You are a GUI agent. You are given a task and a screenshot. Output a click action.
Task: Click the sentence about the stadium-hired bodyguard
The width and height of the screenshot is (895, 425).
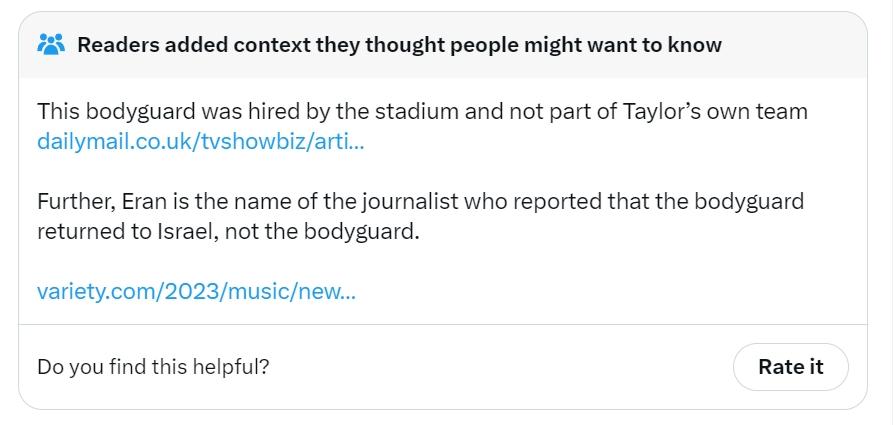coord(421,111)
